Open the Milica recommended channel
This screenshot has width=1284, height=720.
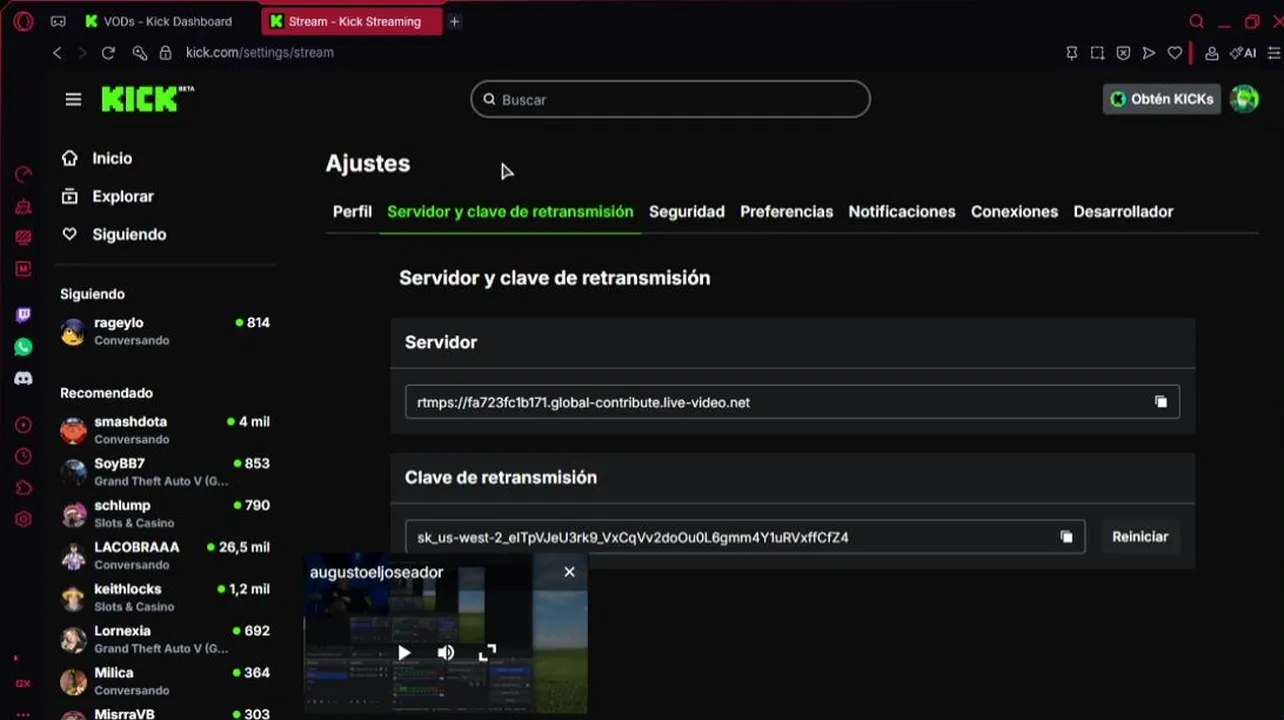[x=165, y=682]
